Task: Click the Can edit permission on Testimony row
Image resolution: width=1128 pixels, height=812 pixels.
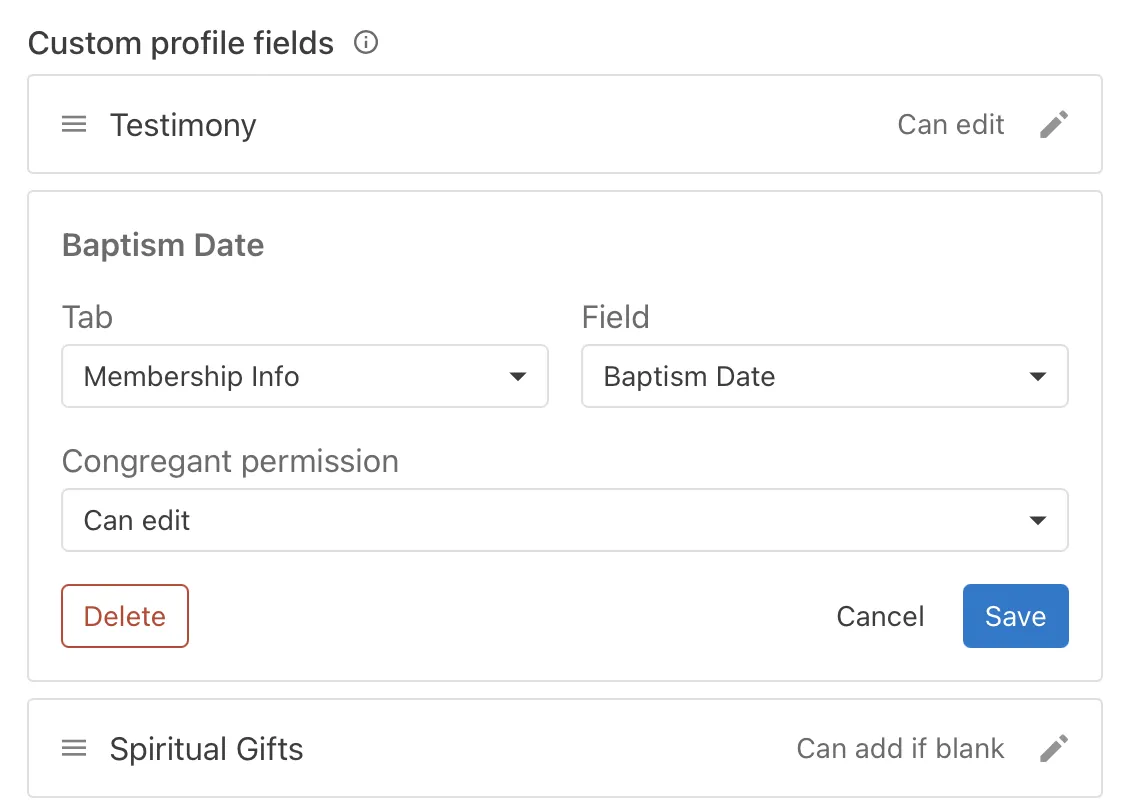Action: (951, 125)
